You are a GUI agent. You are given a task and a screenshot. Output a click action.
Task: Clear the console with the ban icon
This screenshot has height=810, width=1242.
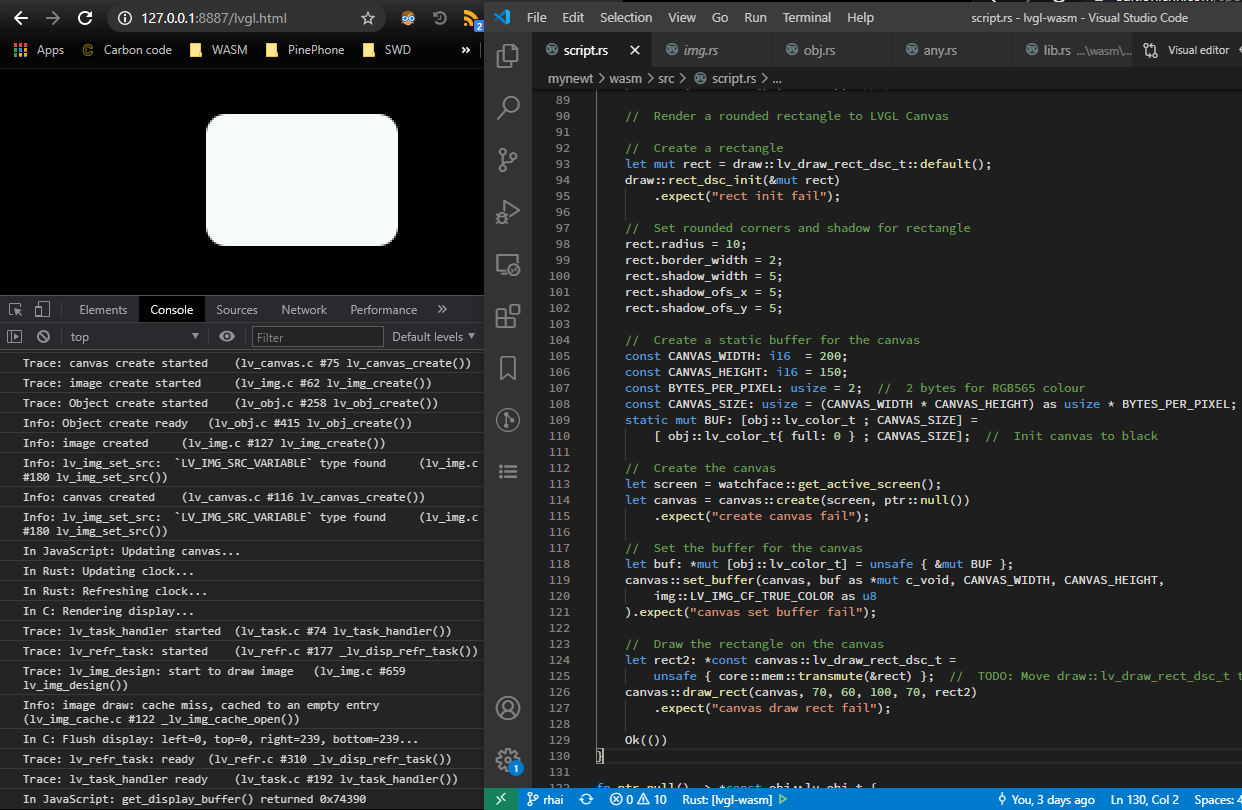pos(43,337)
